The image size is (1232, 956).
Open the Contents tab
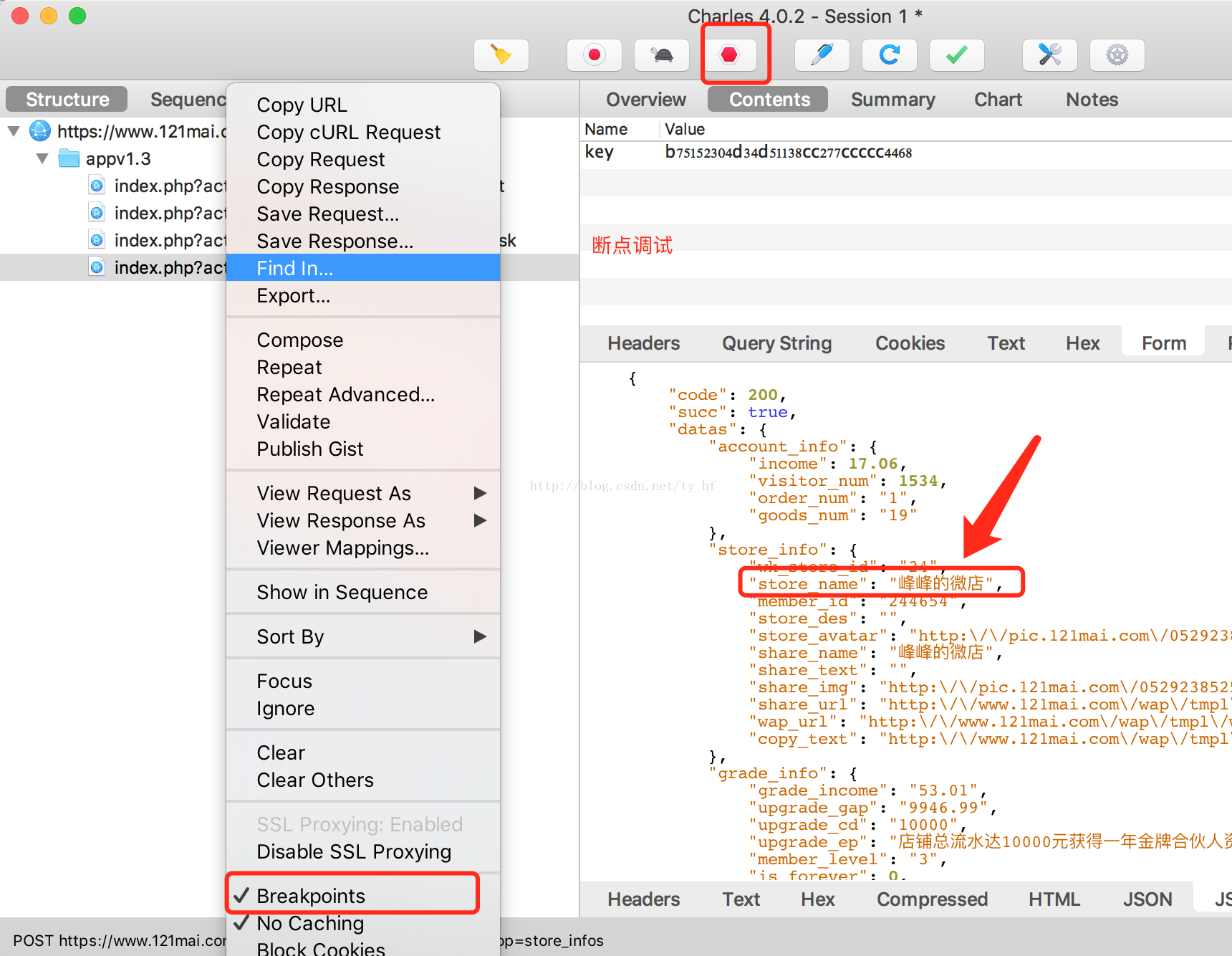coord(769,100)
